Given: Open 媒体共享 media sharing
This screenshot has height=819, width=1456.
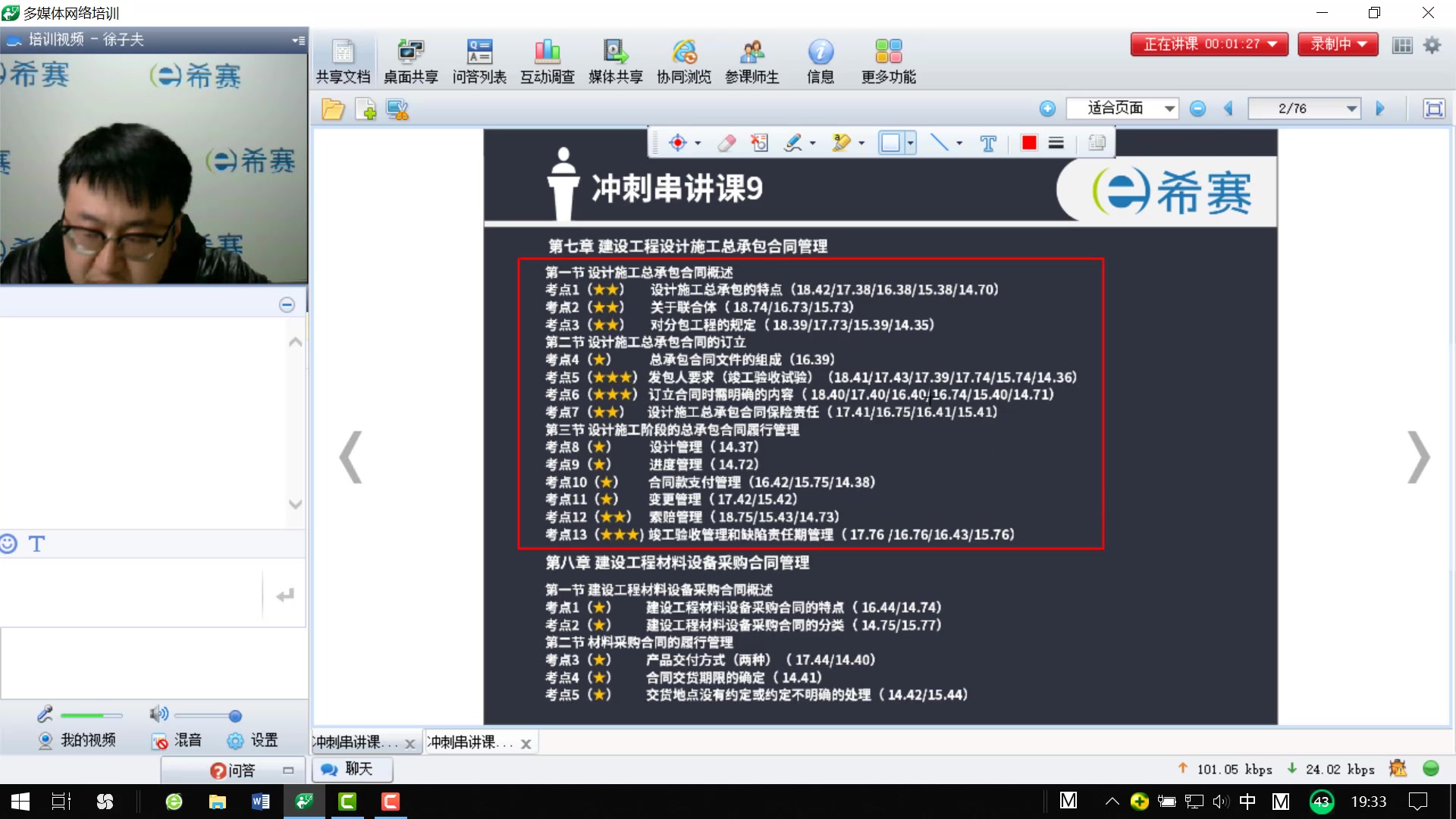Looking at the screenshot, I should tap(615, 61).
